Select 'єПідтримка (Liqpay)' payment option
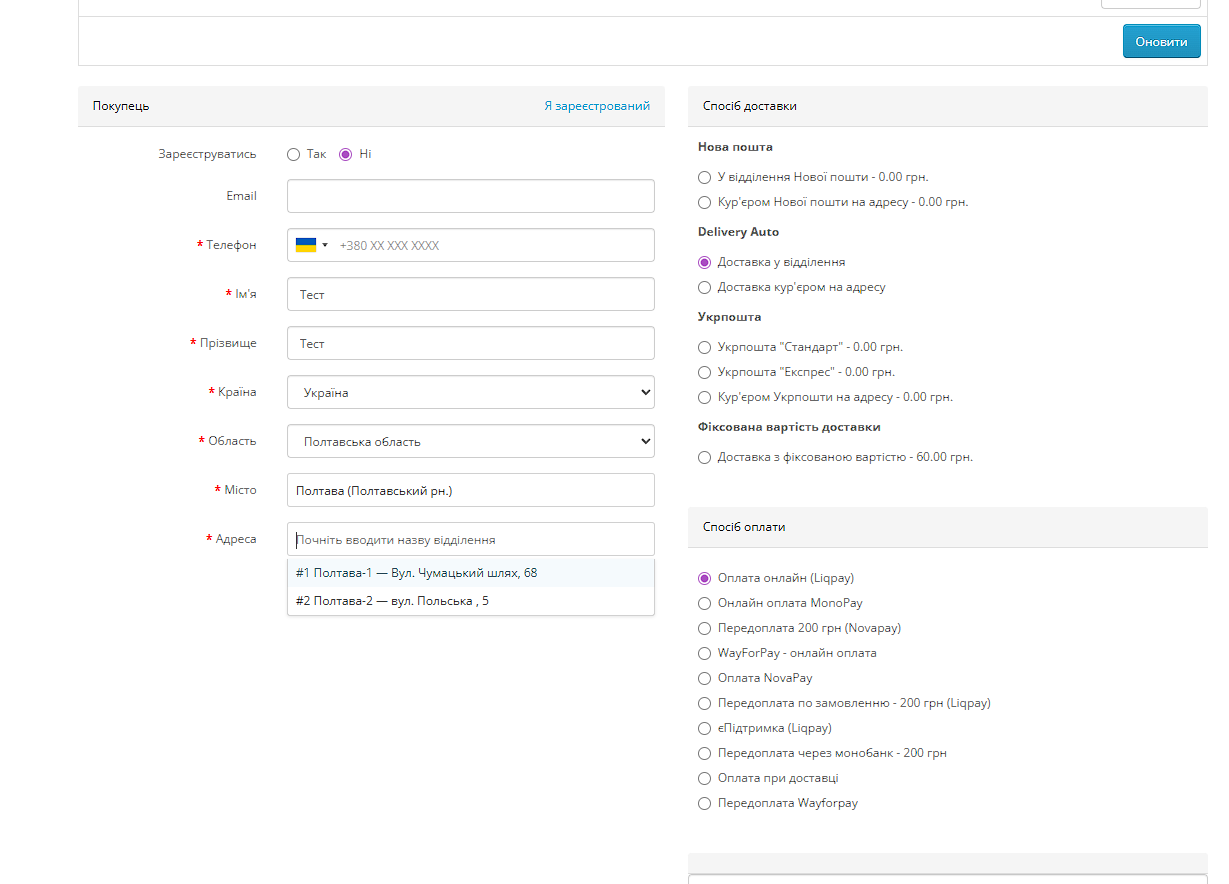 705,728
